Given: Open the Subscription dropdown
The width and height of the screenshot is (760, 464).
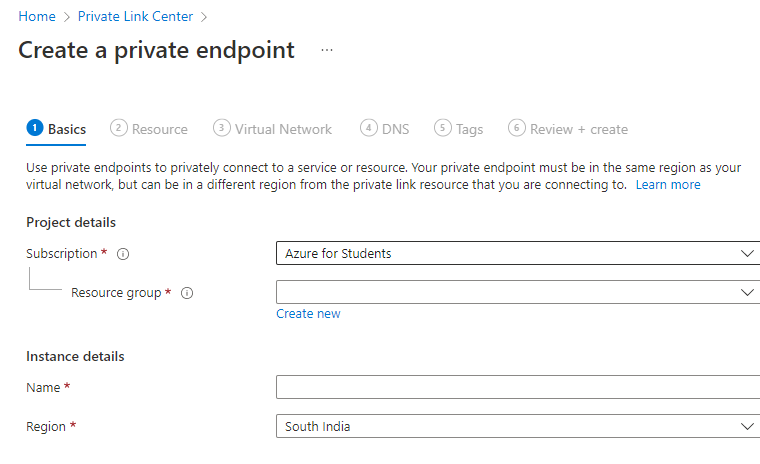Looking at the screenshot, I should 517,254.
